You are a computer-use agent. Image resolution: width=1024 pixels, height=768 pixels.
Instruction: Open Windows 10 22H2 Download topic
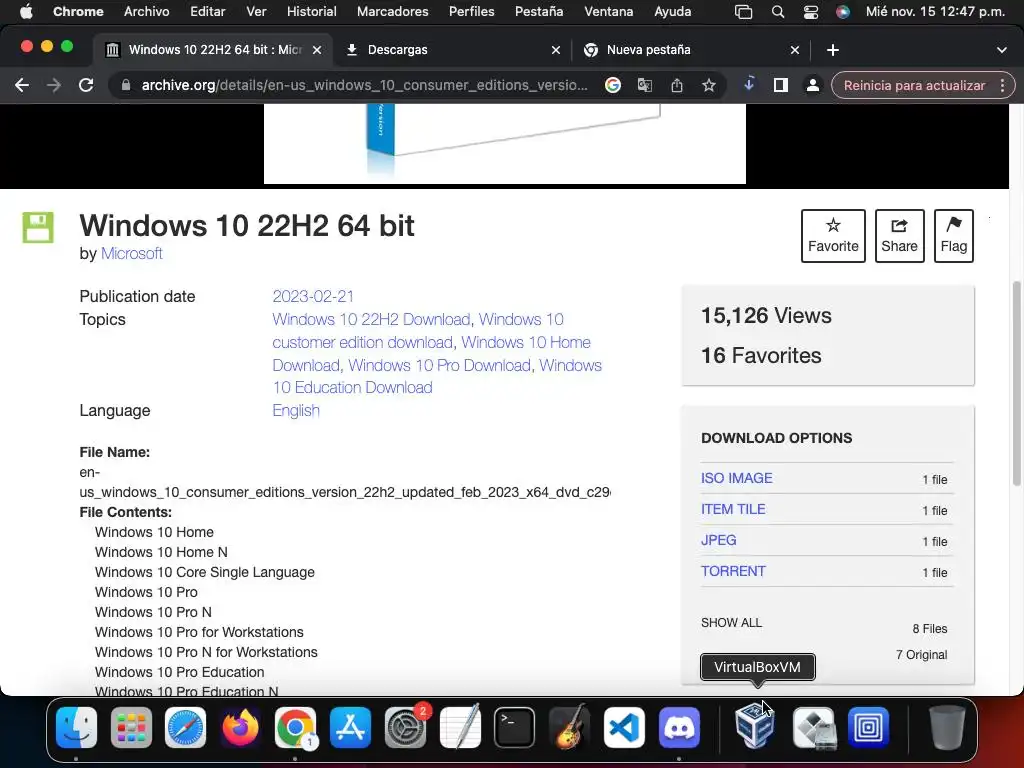(371, 319)
